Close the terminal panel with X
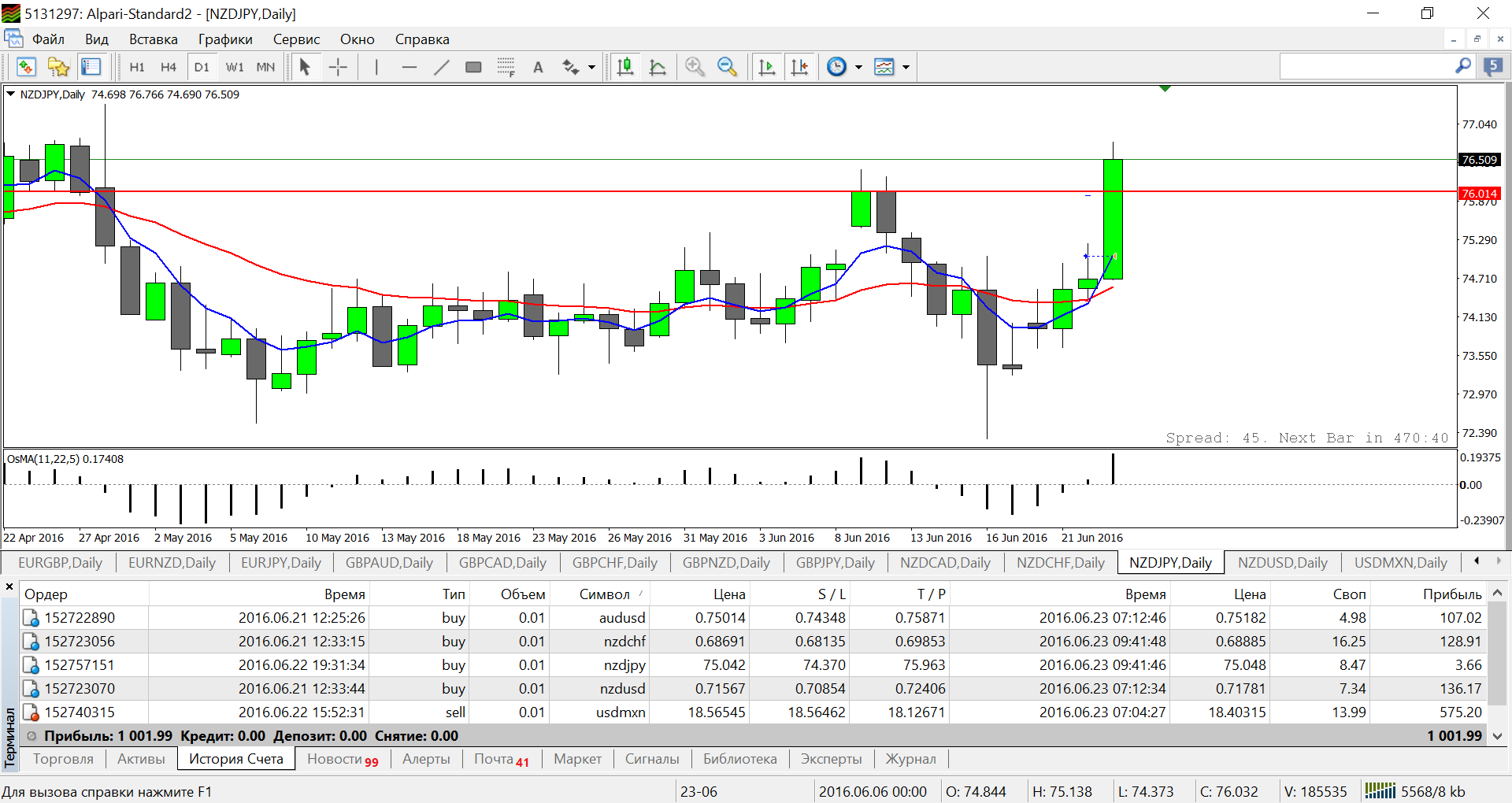The height and width of the screenshot is (803, 1512). click(x=9, y=587)
